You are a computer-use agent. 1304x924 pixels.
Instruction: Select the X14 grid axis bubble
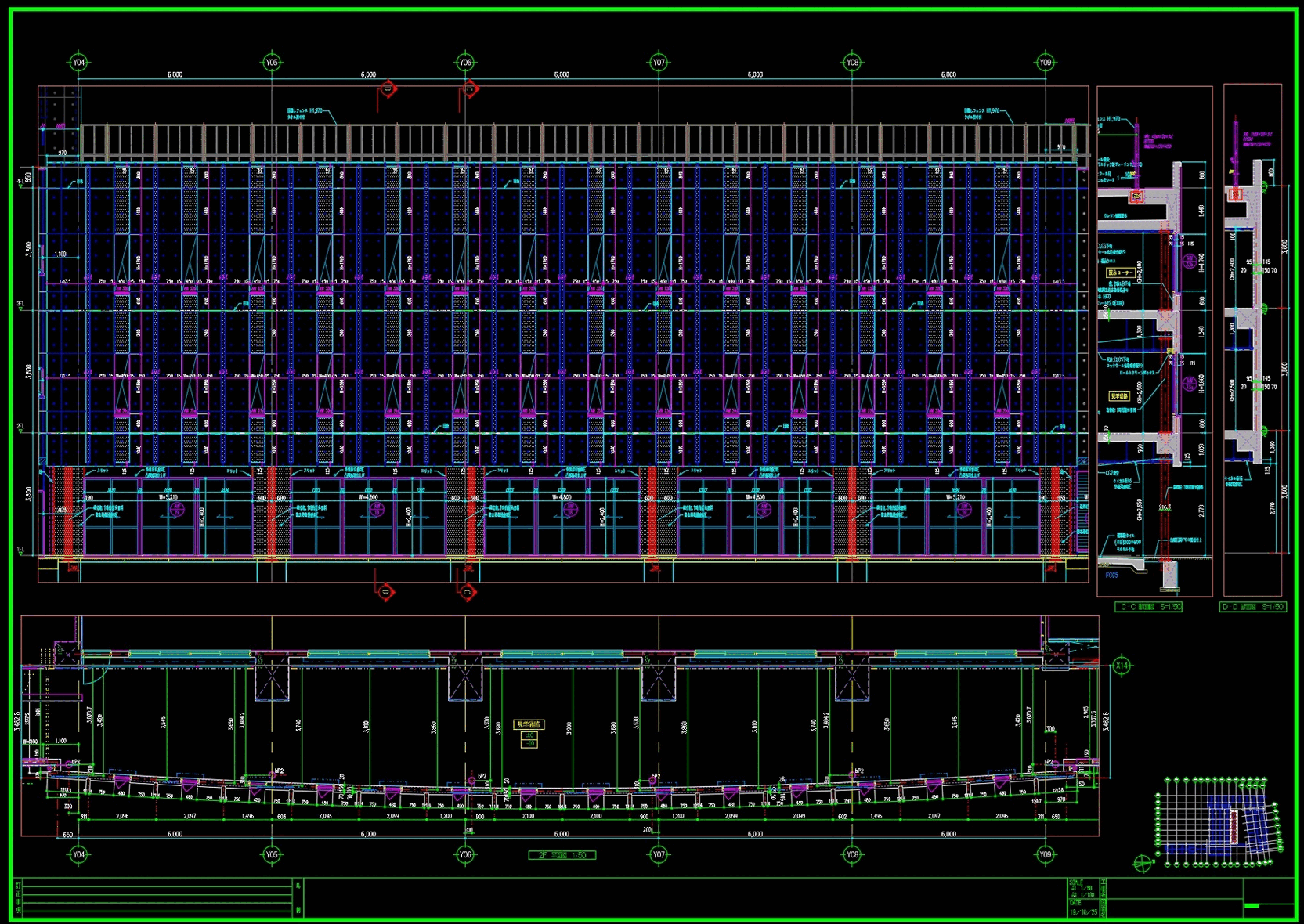tap(1122, 666)
